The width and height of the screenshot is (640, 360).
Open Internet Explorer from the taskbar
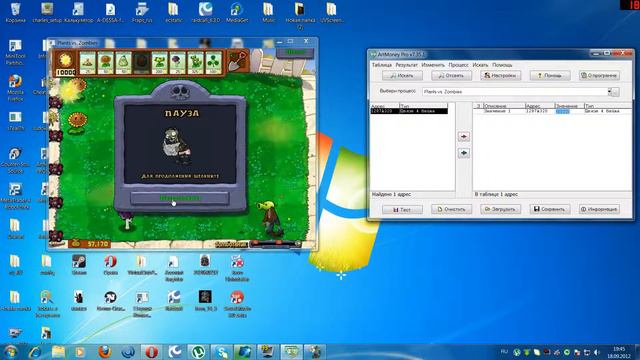click(x=35, y=352)
